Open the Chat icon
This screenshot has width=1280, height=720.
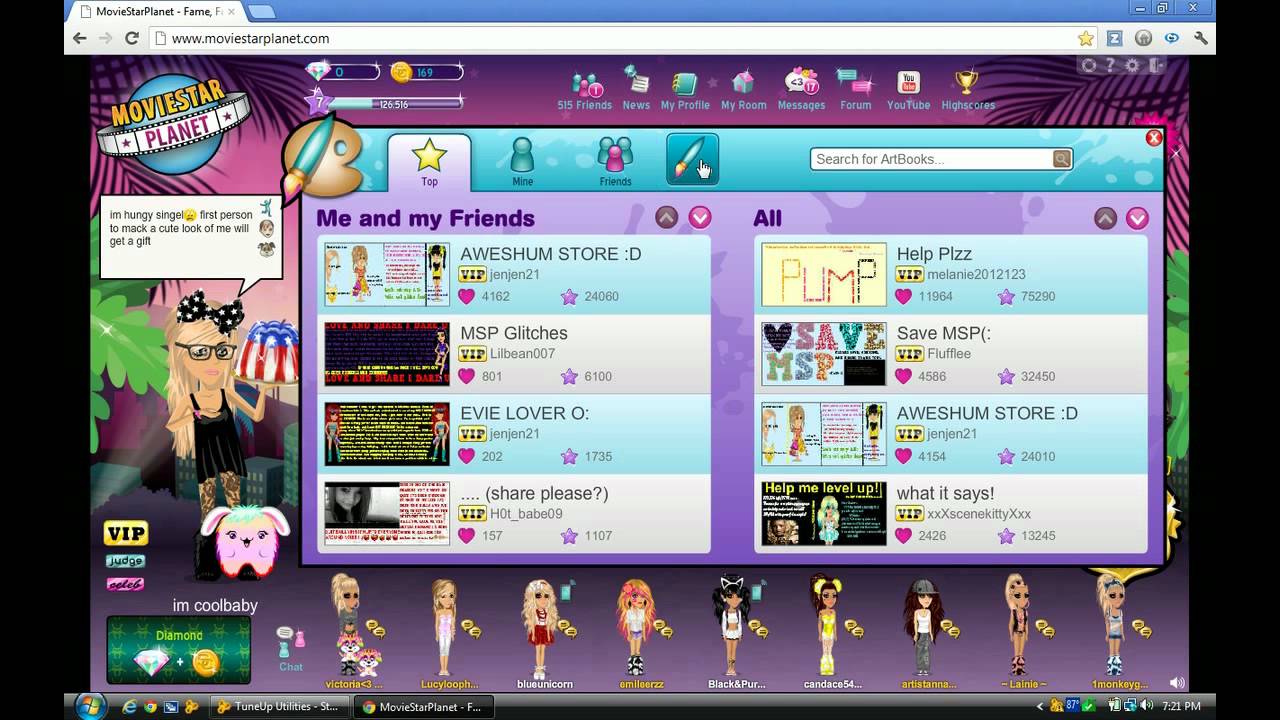click(x=291, y=647)
